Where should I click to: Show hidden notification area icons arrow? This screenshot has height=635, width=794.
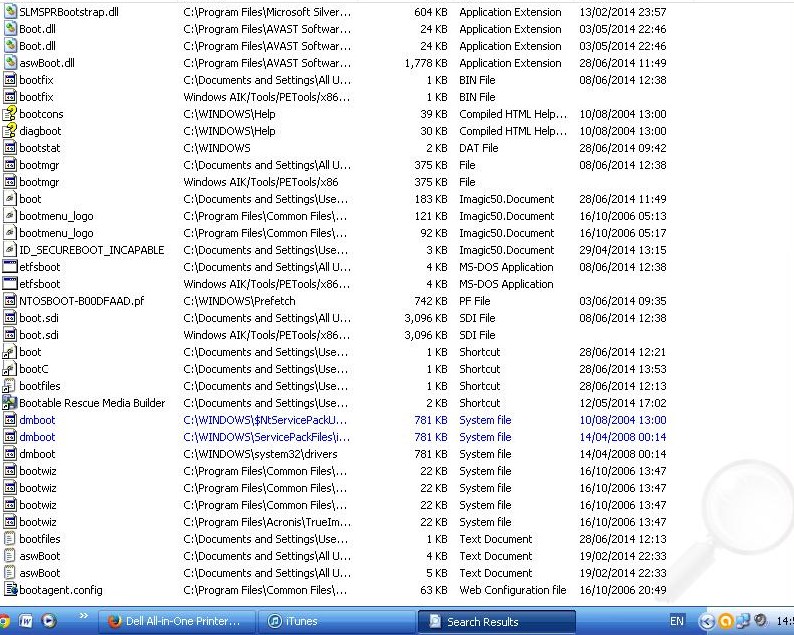(707, 621)
